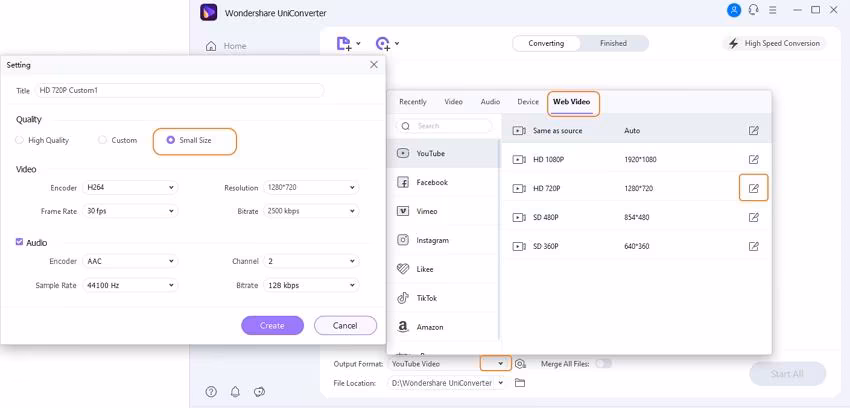Edit the HD 720P preset
The width and height of the screenshot is (850, 408).
(754, 189)
